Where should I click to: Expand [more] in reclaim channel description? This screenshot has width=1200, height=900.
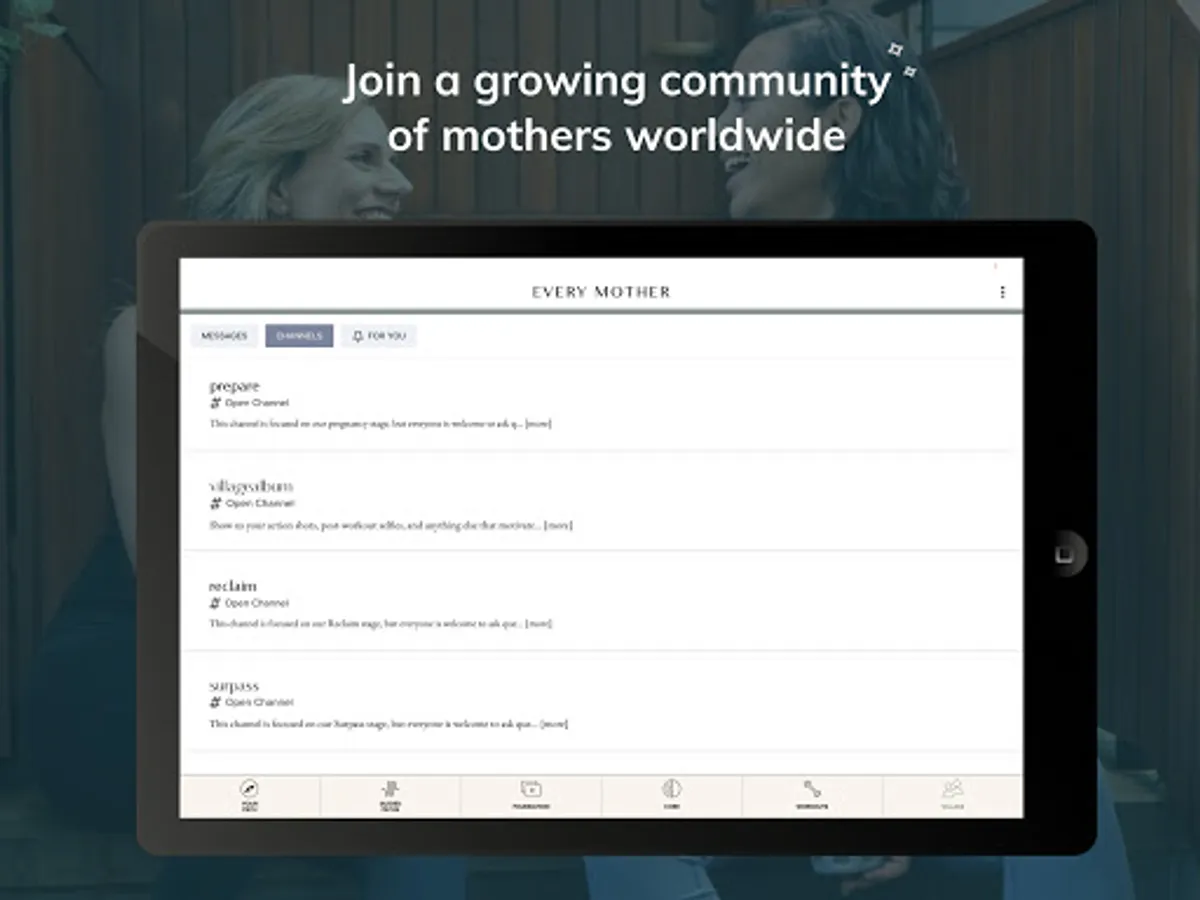[538, 624]
